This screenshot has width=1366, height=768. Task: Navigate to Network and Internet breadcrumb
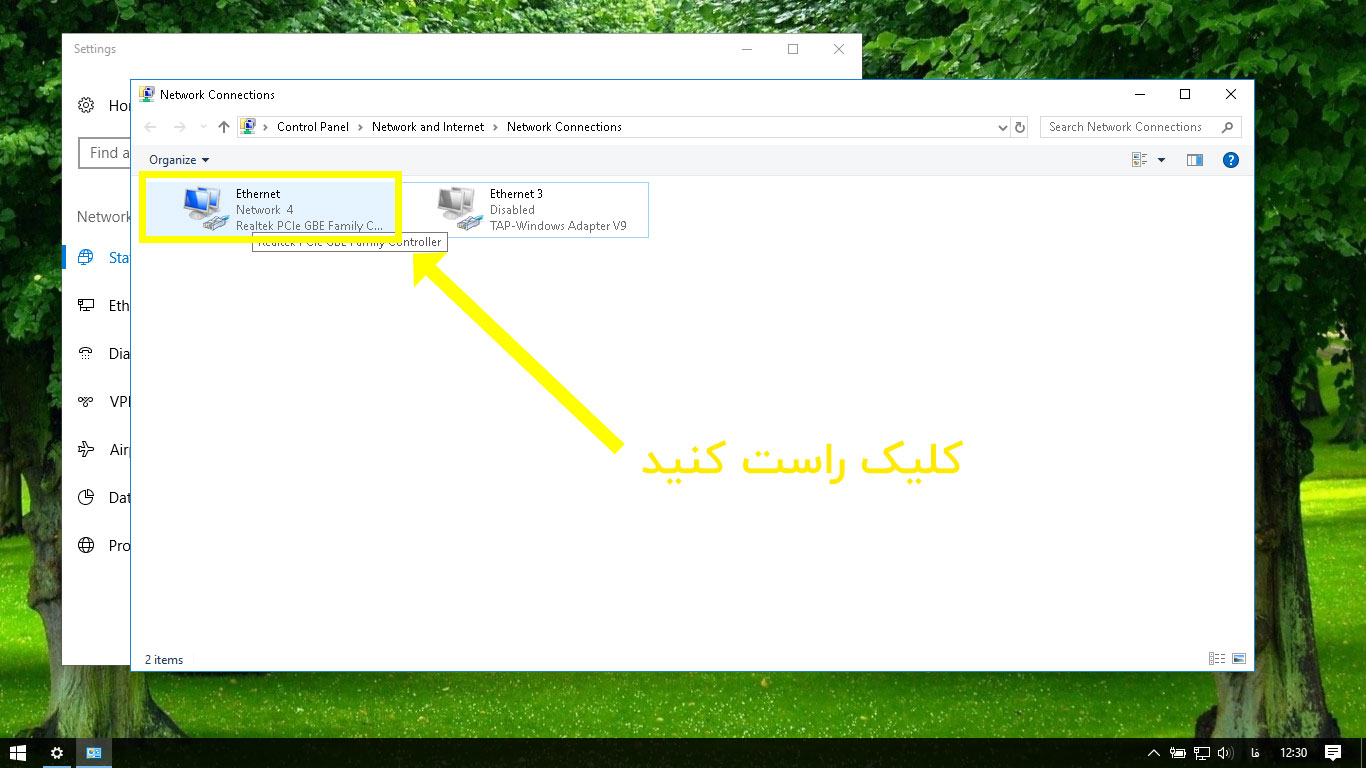tap(427, 127)
